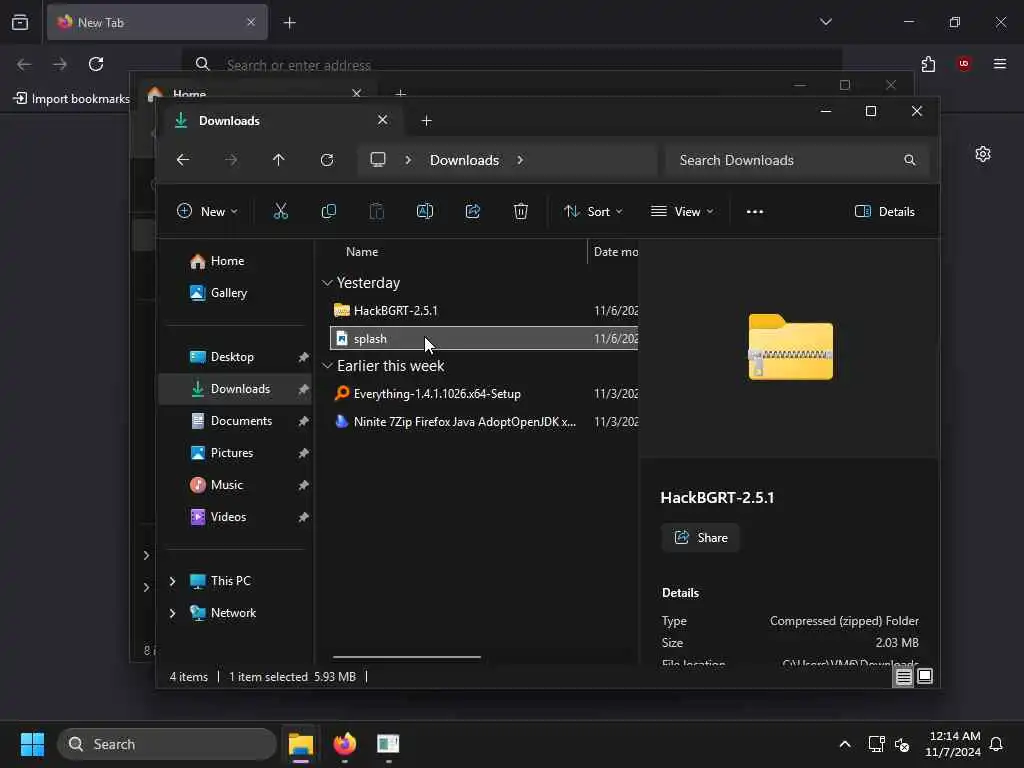The width and height of the screenshot is (1024, 768).
Task: Click the search magnifier in Search Downloads
Action: click(910, 160)
